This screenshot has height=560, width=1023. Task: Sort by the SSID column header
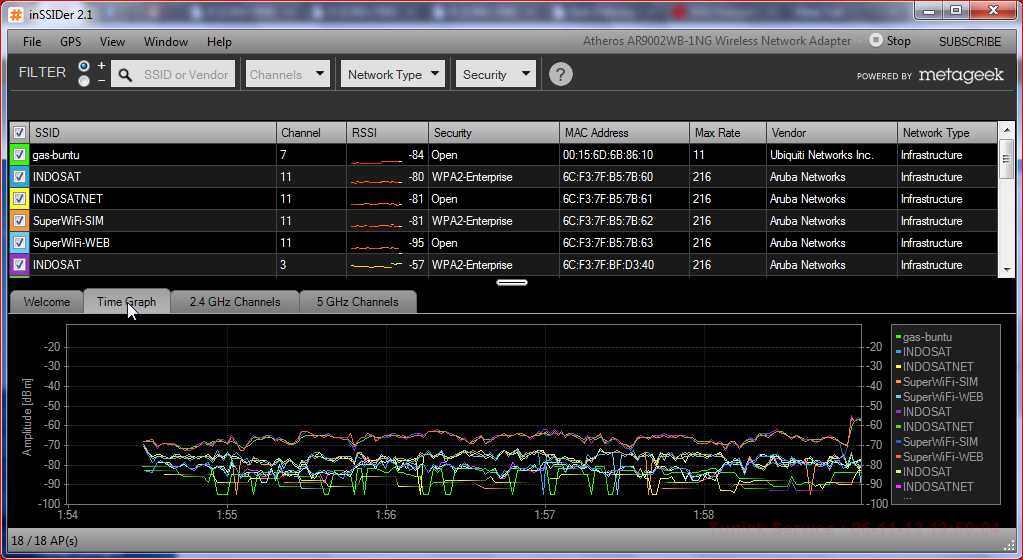(153, 132)
